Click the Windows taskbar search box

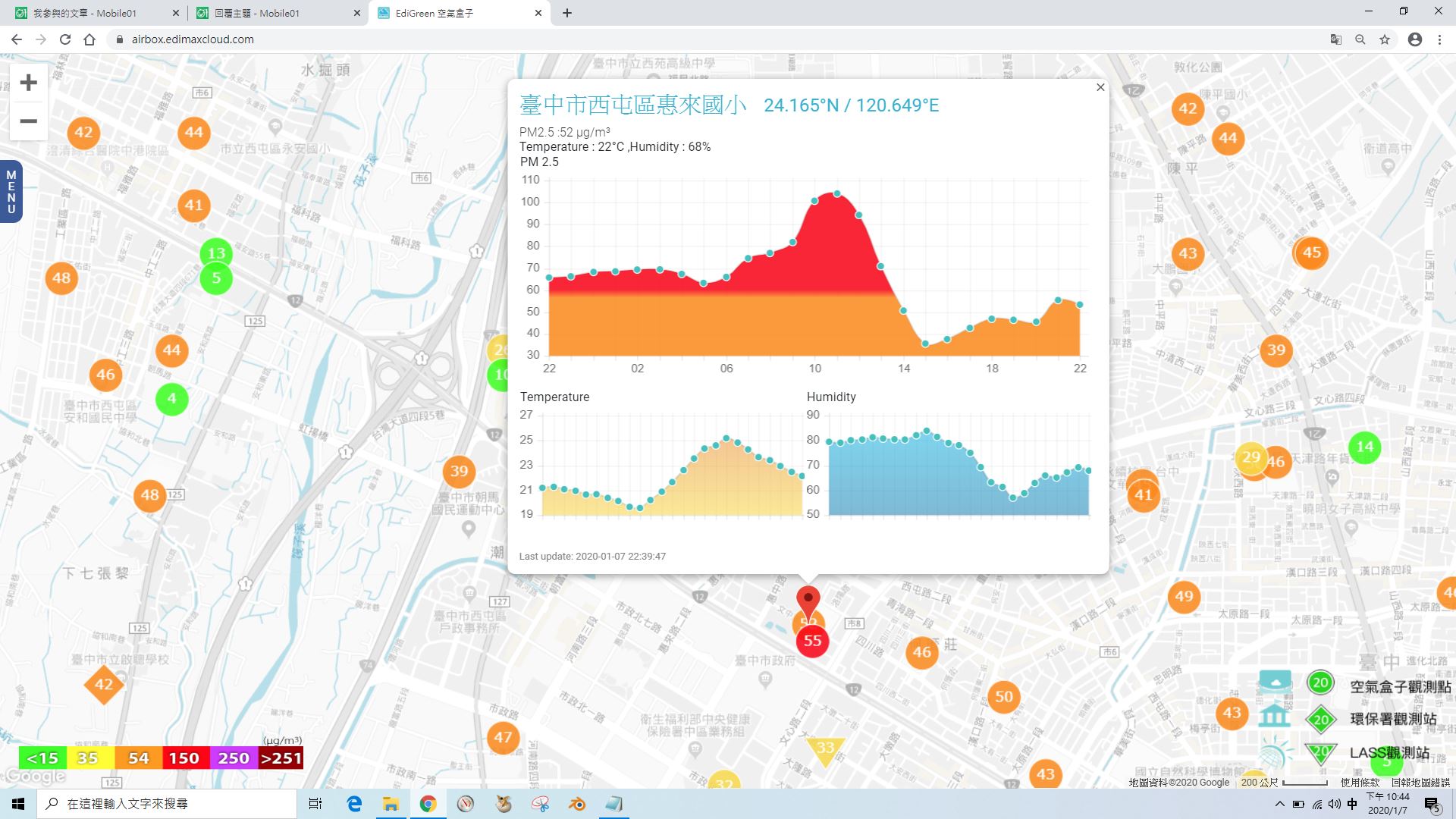click(166, 804)
